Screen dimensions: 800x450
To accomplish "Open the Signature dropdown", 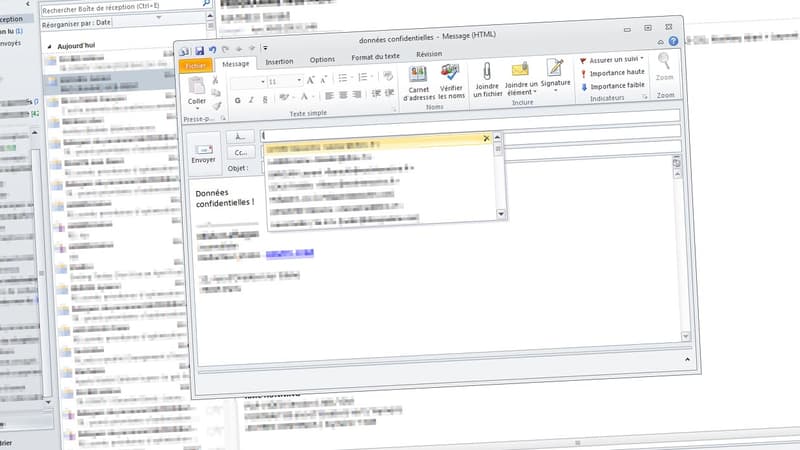I will tap(555, 74).
